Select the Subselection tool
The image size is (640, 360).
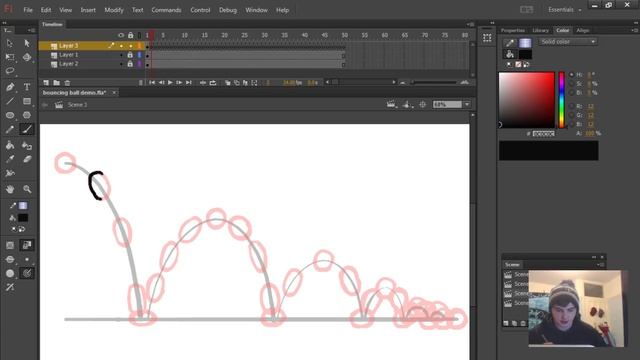[x=27, y=43]
